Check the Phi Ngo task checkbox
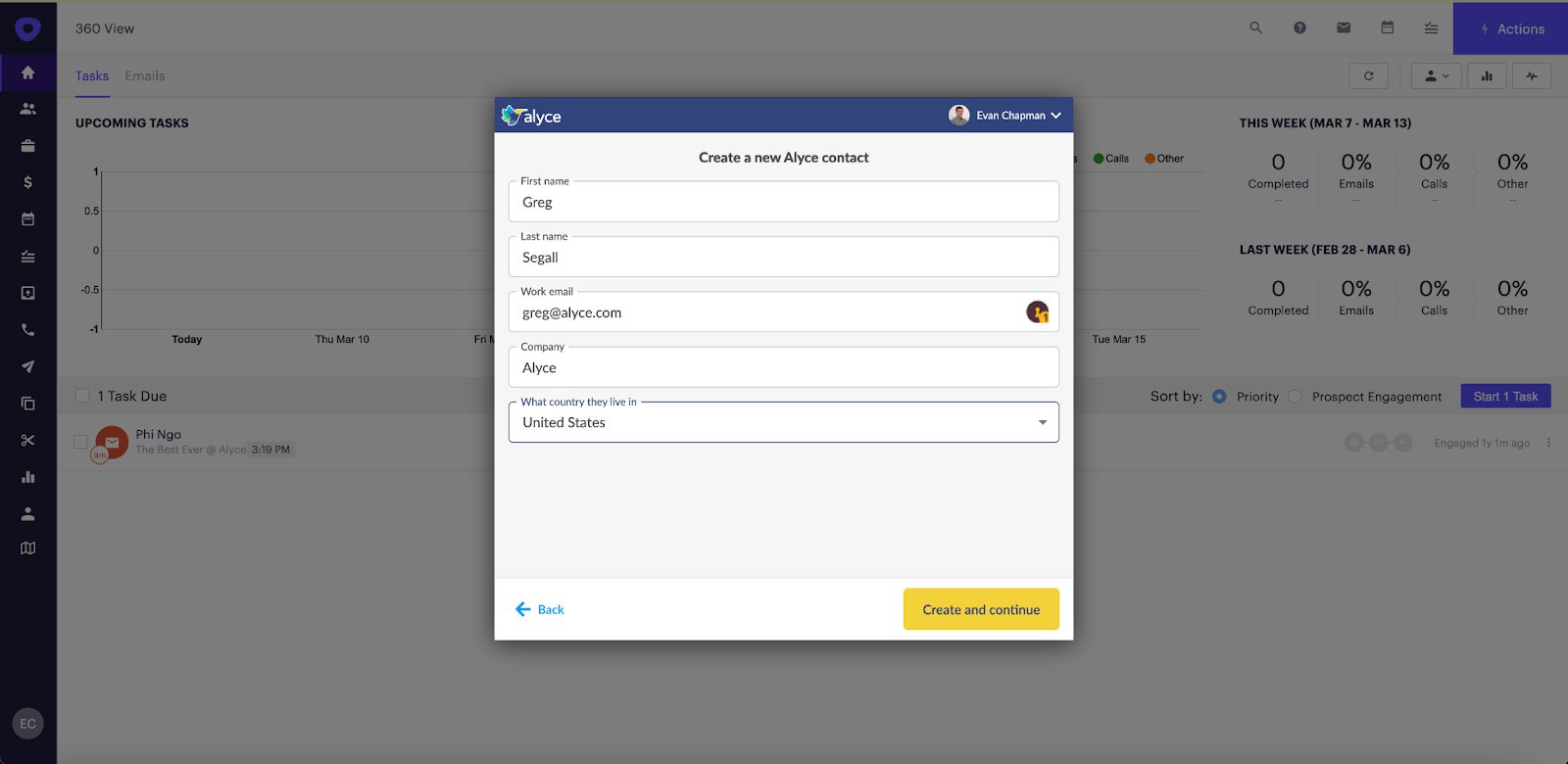This screenshot has height=764, width=1568. [x=81, y=442]
